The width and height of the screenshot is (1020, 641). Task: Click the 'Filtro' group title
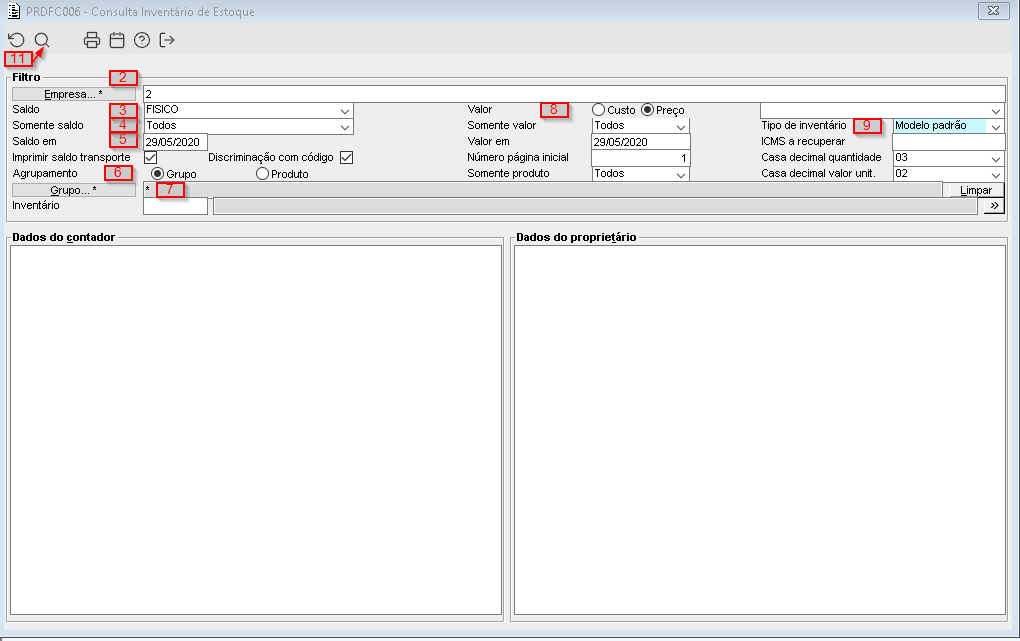pyautogui.click(x=26, y=77)
